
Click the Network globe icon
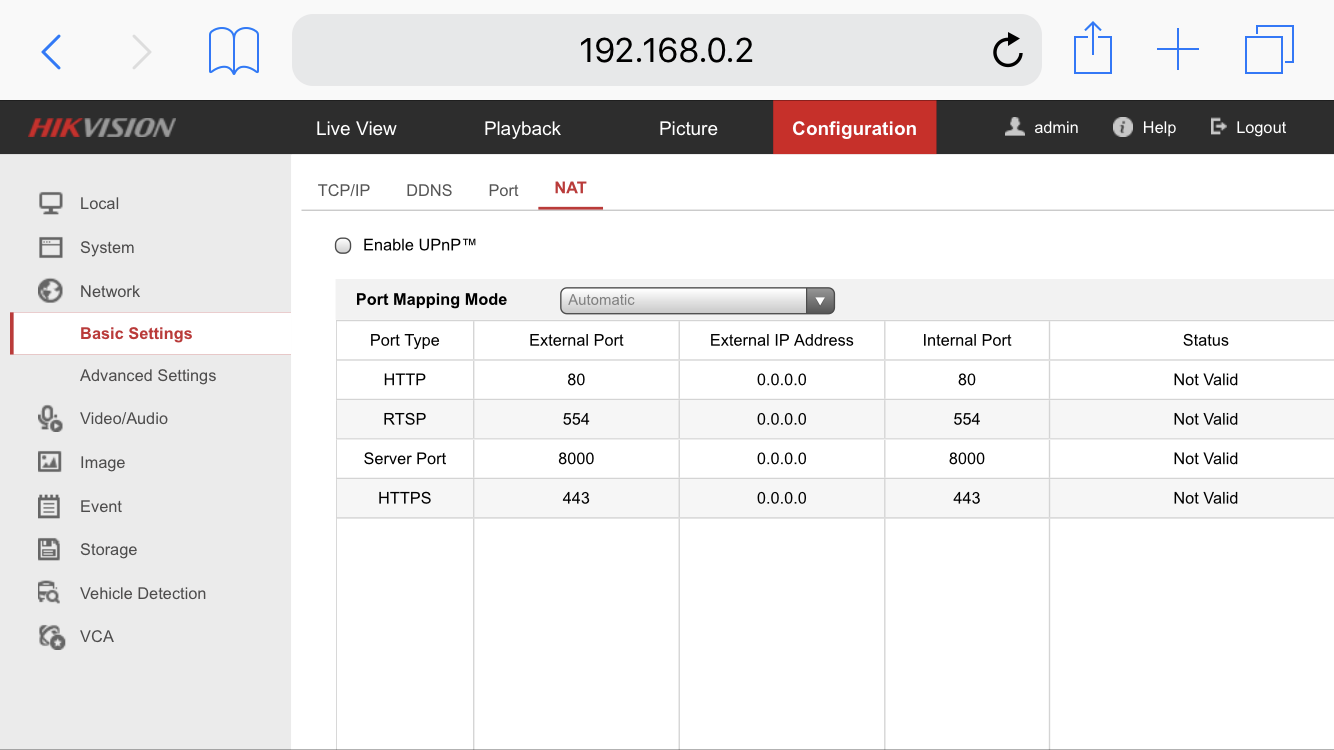click(50, 291)
